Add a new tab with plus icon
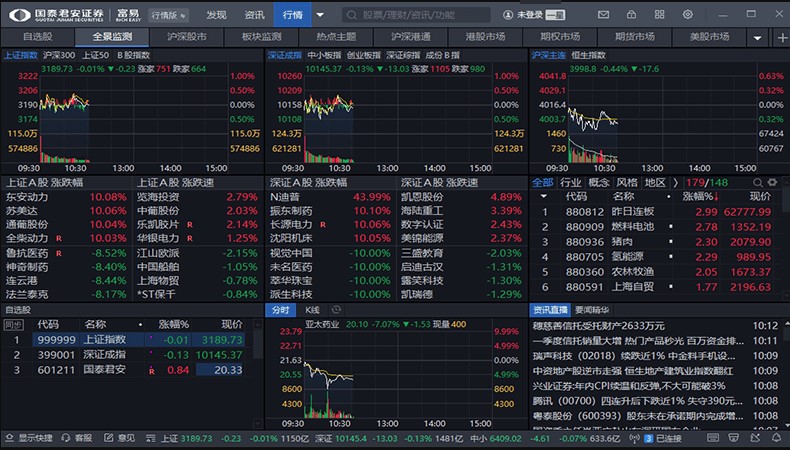Screen dimensions: 790x450 (782, 37)
